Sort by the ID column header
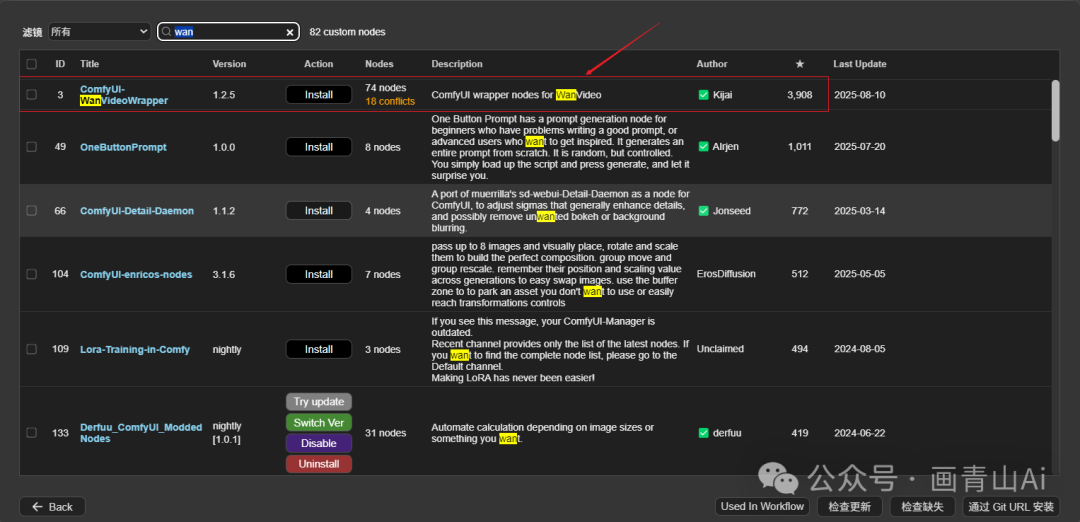 61,64
